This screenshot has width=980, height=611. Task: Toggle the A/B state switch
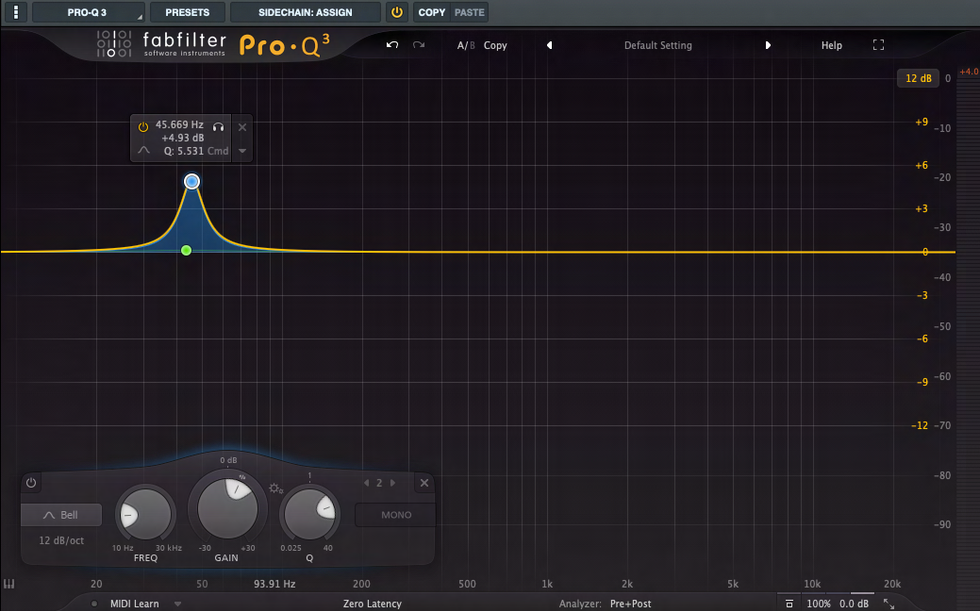tap(466, 46)
